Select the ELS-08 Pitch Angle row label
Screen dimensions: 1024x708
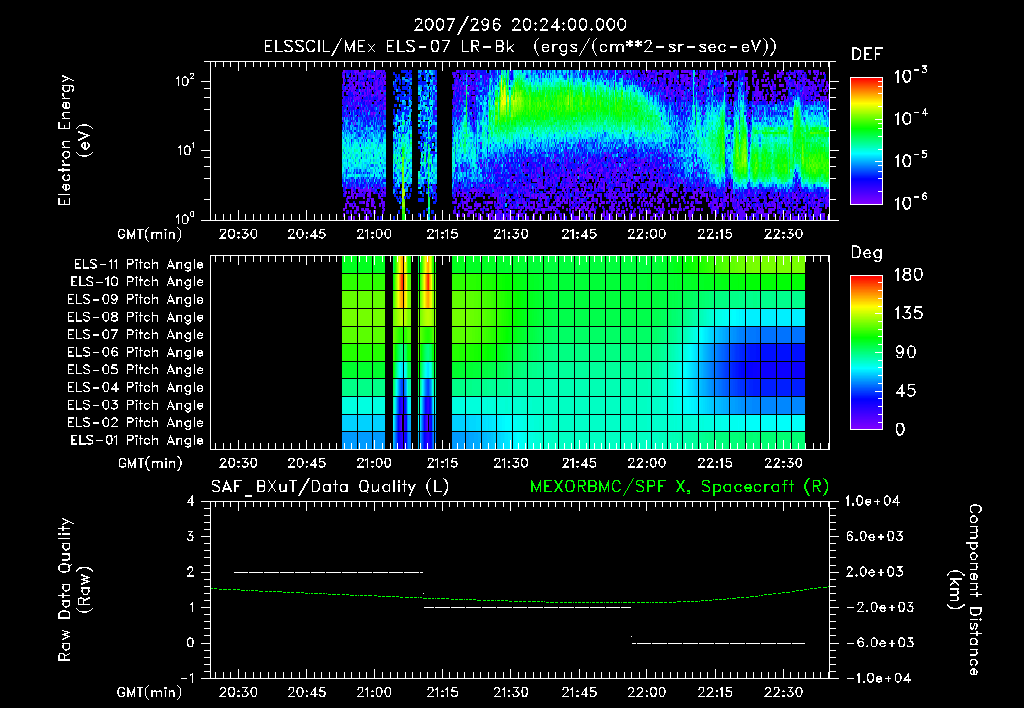click(x=135, y=317)
